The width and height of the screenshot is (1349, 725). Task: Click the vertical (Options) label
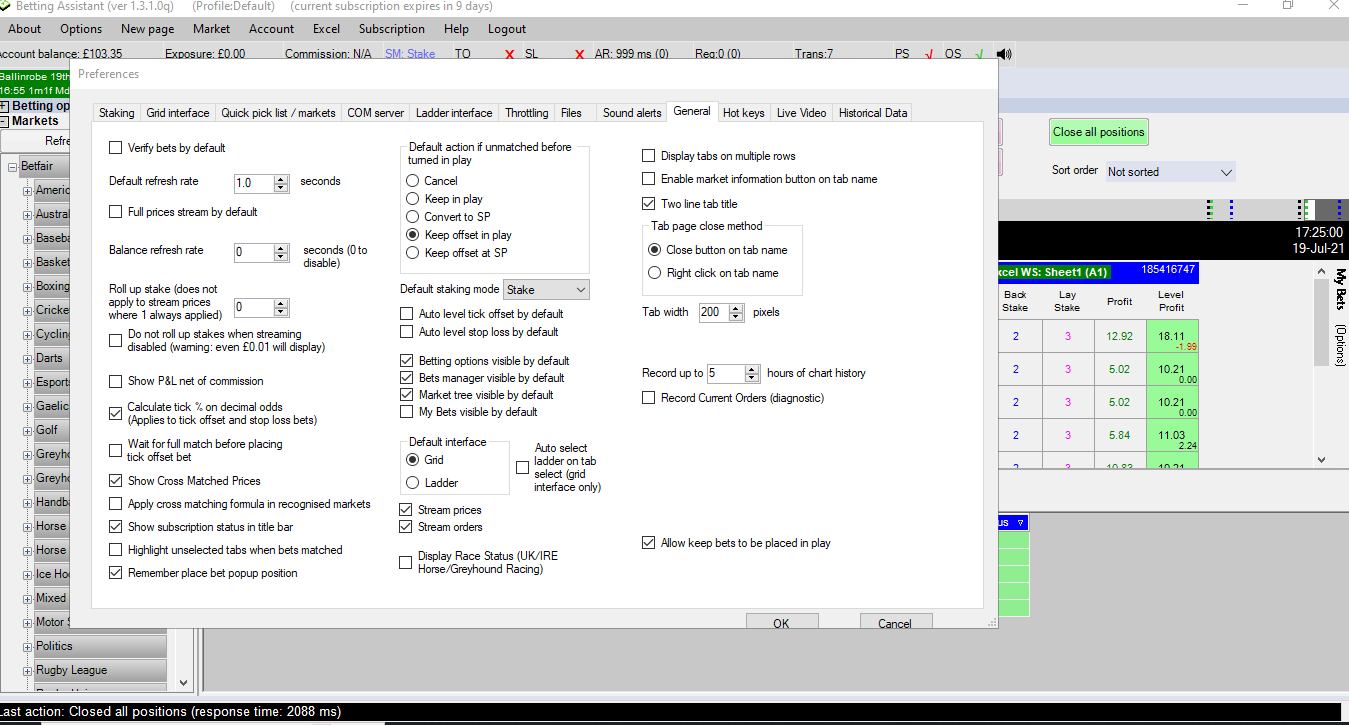pyautogui.click(x=1340, y=347)
